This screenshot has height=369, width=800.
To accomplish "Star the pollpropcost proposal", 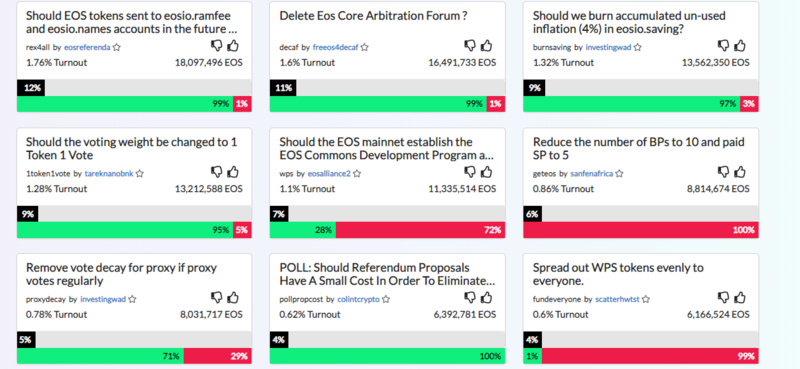I will coord(386,299).
